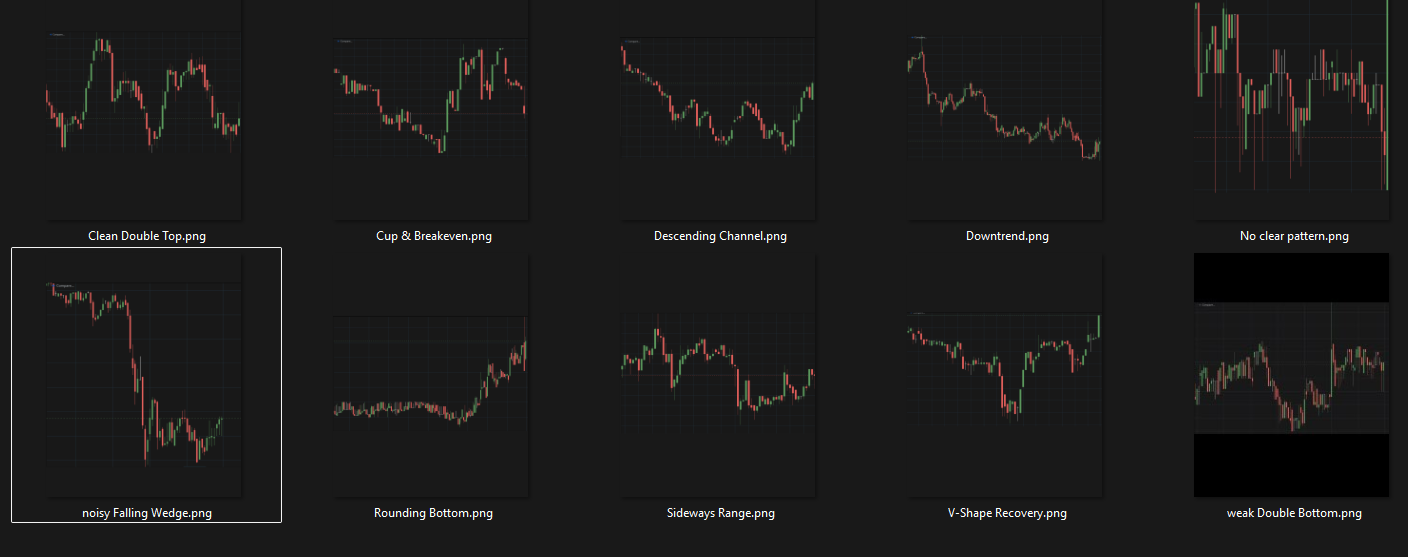Select the "noisy Falling Wedge.png" filename label
This screenshot has width=1408, height=557.
point(147,514)
